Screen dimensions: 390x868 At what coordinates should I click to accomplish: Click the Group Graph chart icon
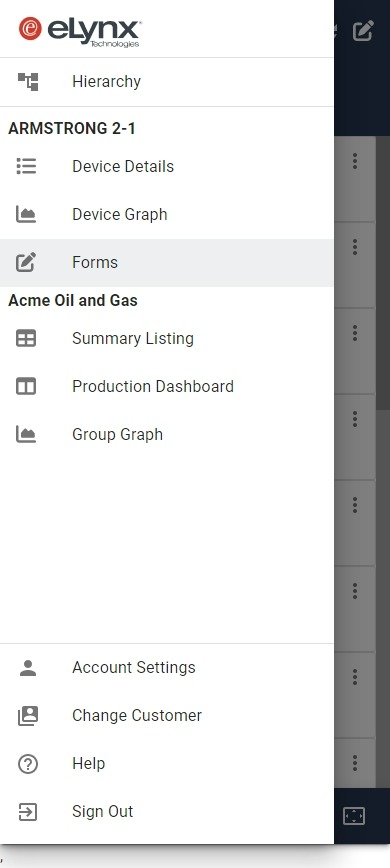pos(26,435)
